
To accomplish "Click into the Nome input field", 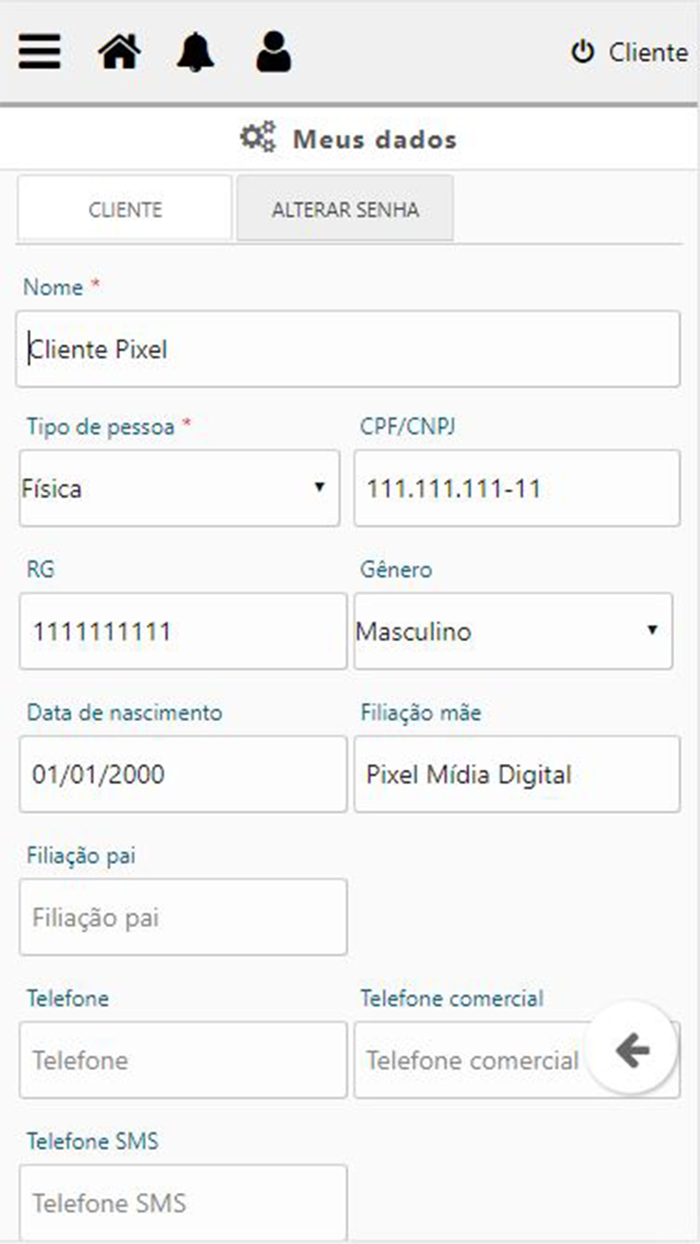I will [x=347, y=349].
